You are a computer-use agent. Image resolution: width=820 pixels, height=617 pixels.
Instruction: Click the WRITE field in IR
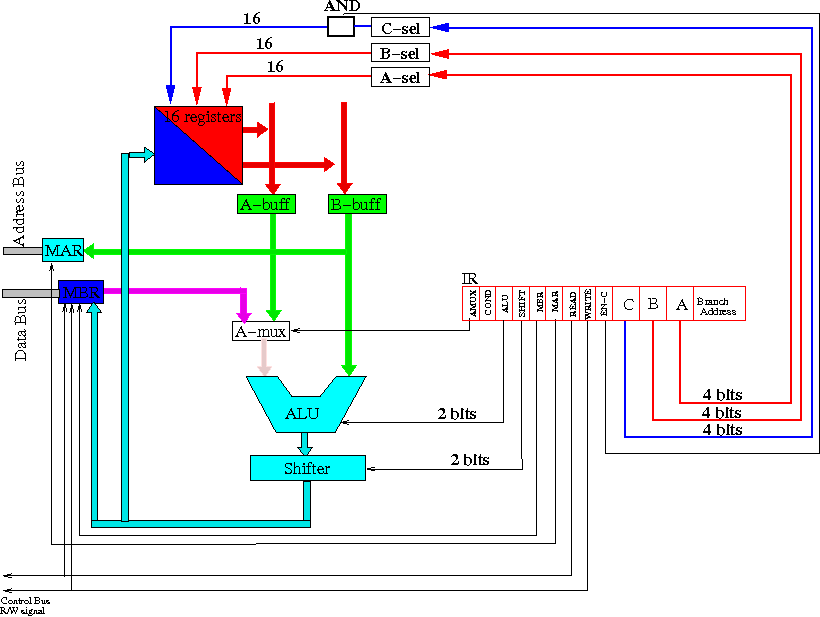(588, 303)
